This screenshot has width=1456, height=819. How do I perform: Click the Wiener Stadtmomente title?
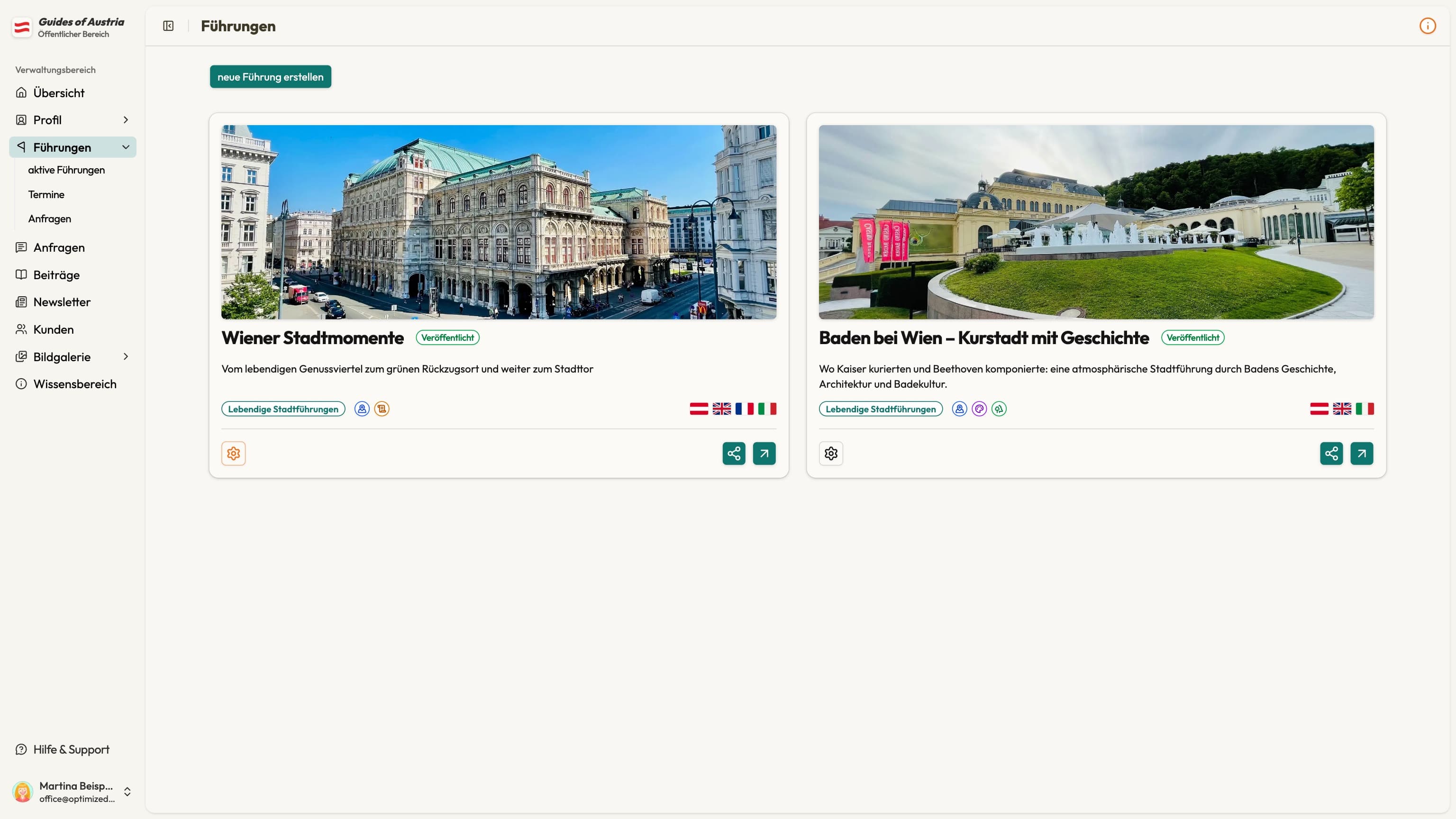pyautogui.click(x=312, y=337)
